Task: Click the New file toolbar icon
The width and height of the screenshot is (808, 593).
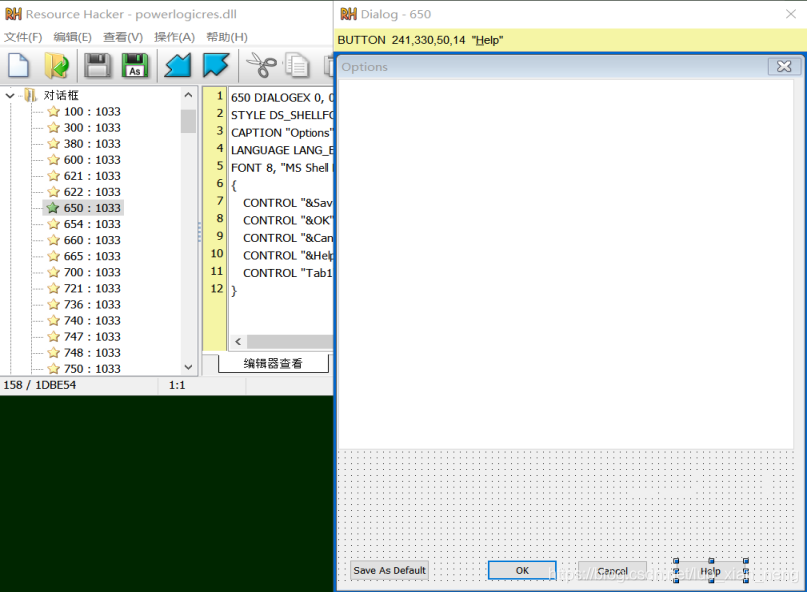Action: coord(19,65)
